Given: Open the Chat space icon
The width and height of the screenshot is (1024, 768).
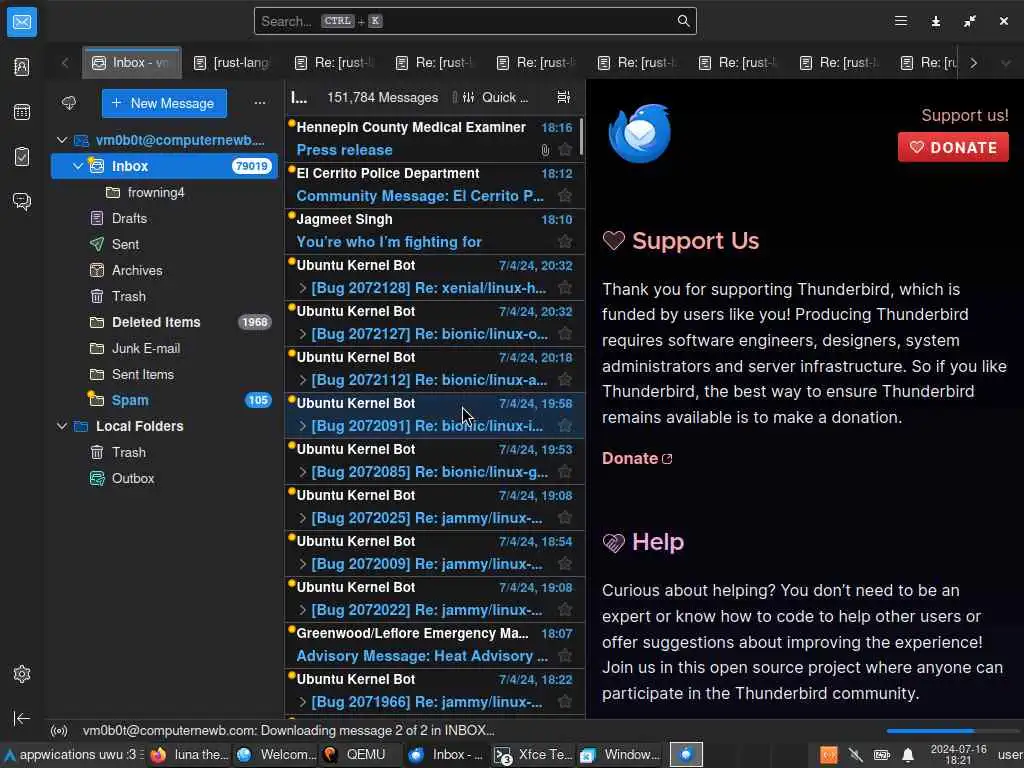Looking at the screenshot, I should pos(22,201).
